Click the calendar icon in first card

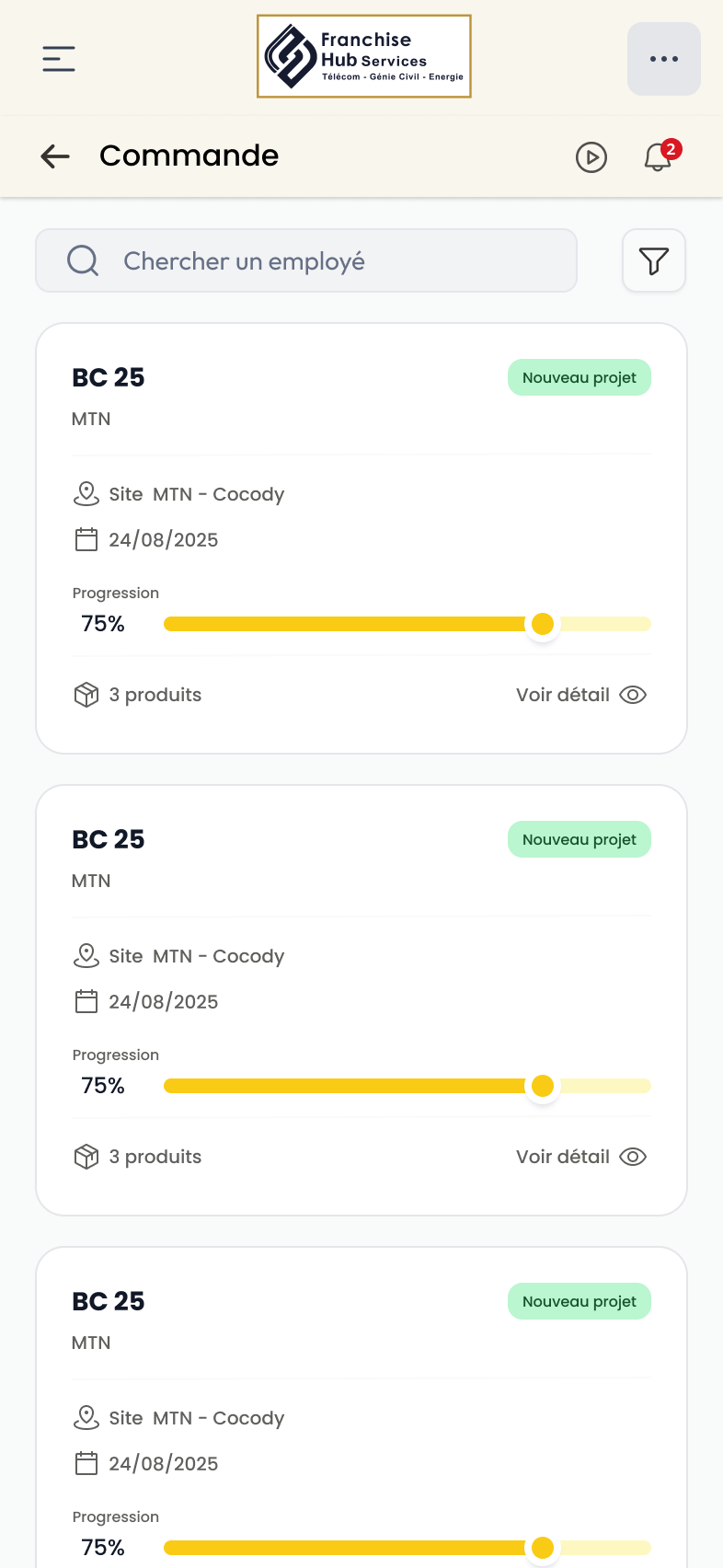[86, 539]
